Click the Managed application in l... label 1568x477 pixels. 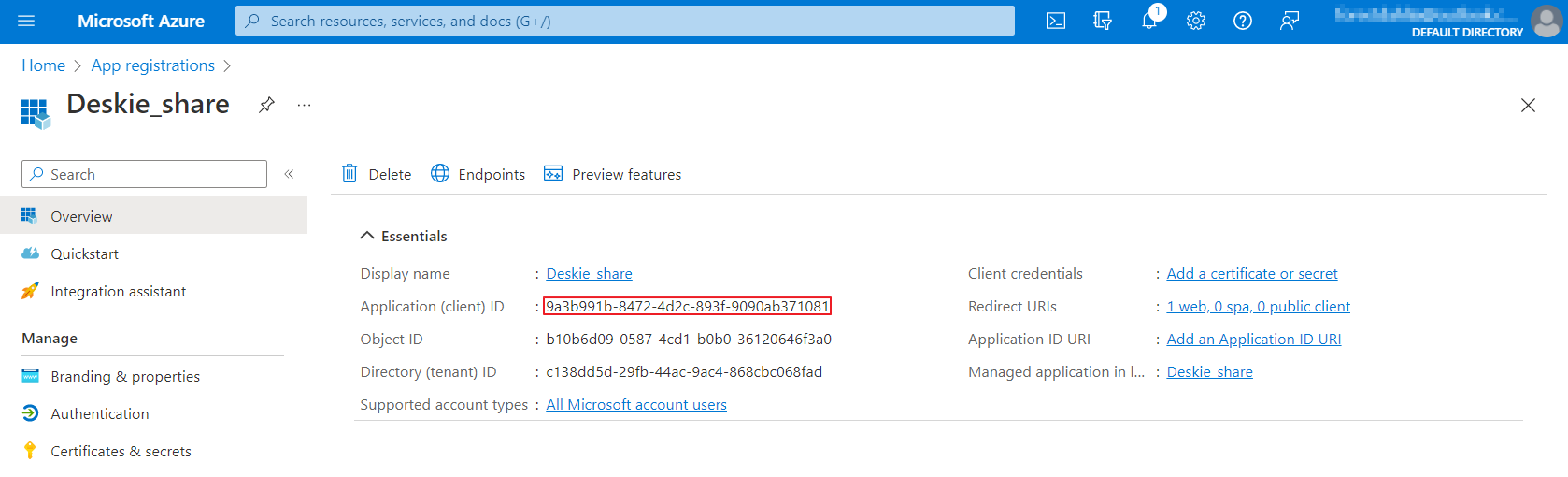click(1056, 371)
